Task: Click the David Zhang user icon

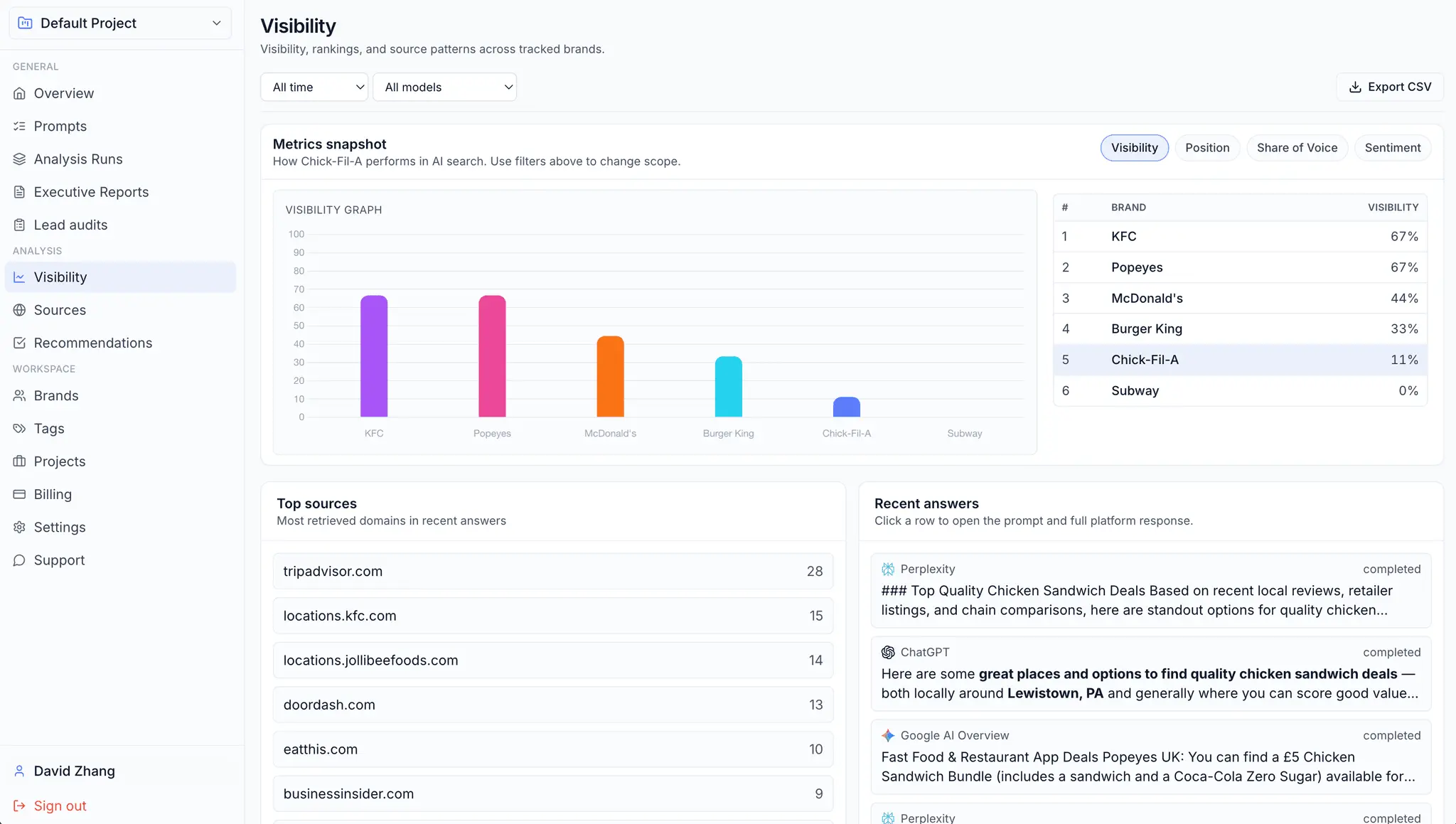Action: [x=19, y=771]
